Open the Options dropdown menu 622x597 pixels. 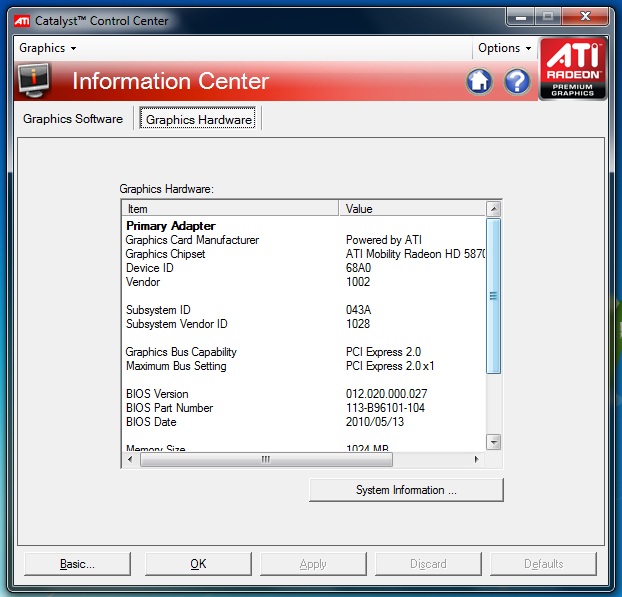[504, 48]
